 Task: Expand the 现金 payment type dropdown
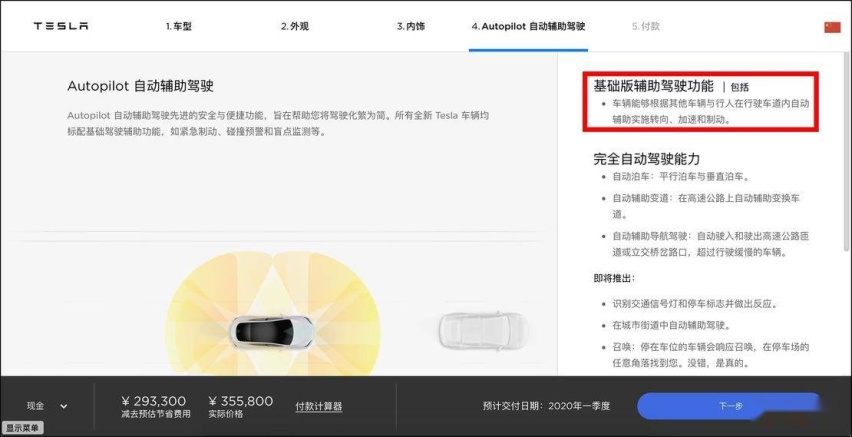tap(47, 405)
